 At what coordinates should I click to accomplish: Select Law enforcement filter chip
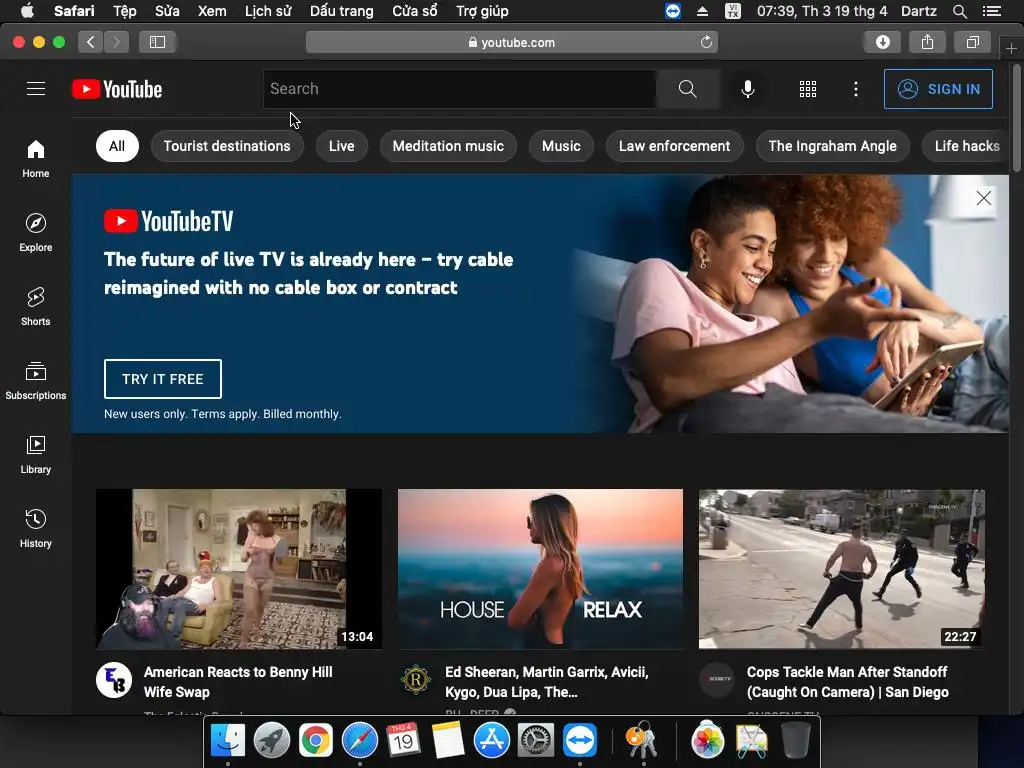(x=675, y=146)
